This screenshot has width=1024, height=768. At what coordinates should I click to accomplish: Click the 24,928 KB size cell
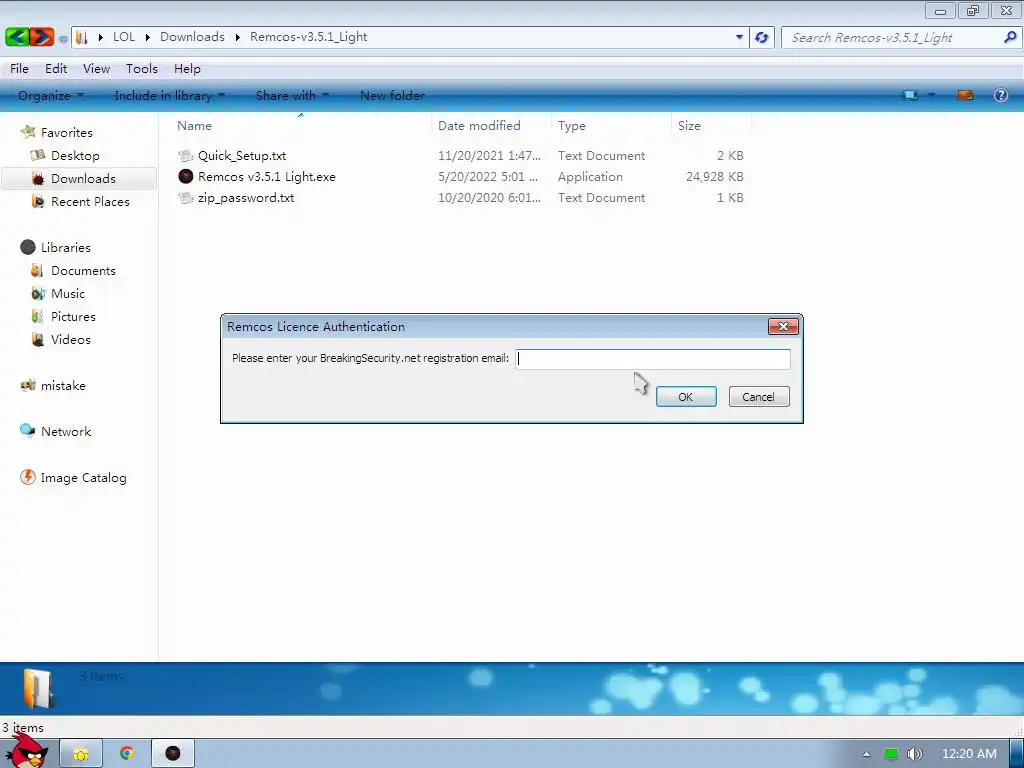714,176
